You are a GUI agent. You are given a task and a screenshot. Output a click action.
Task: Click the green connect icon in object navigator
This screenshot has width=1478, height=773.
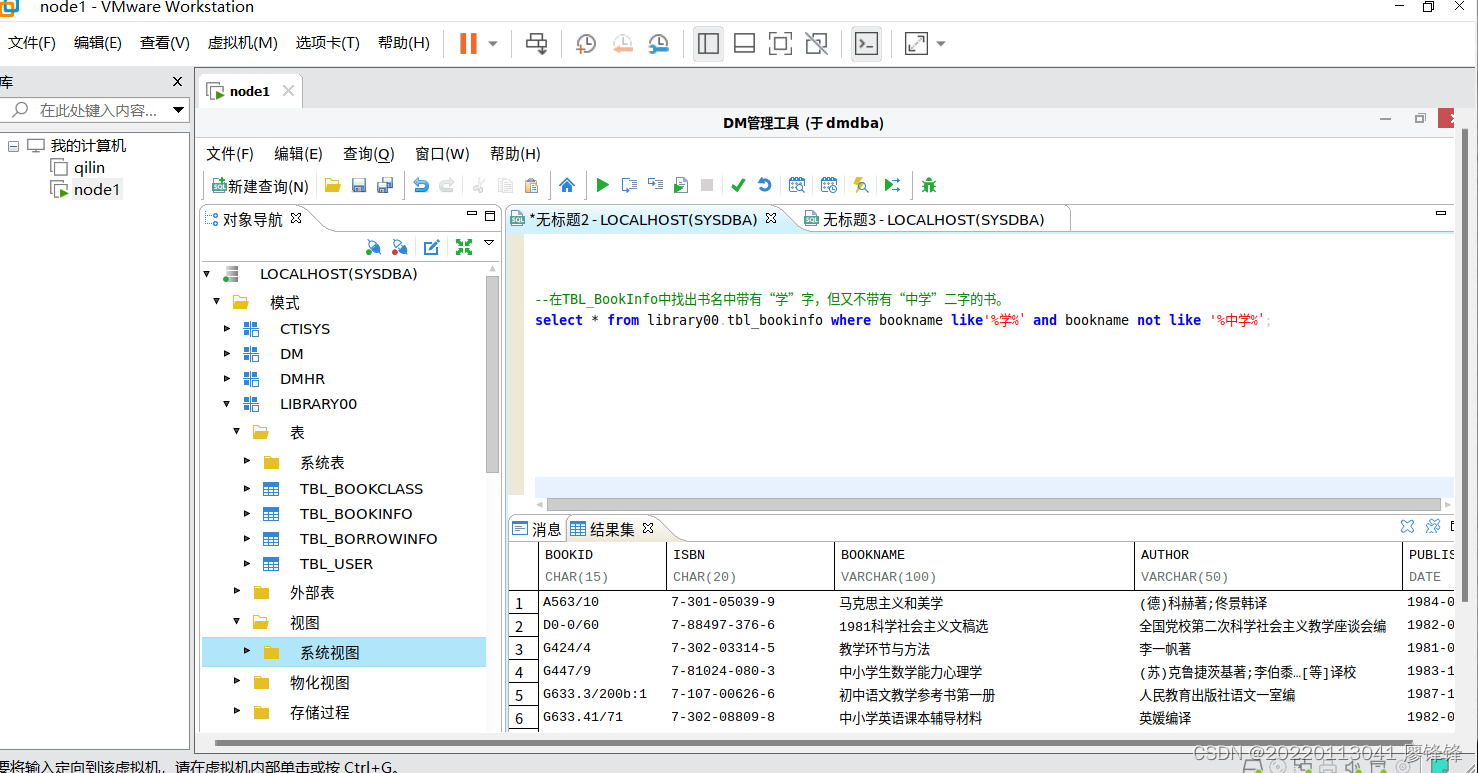[373, 247]
